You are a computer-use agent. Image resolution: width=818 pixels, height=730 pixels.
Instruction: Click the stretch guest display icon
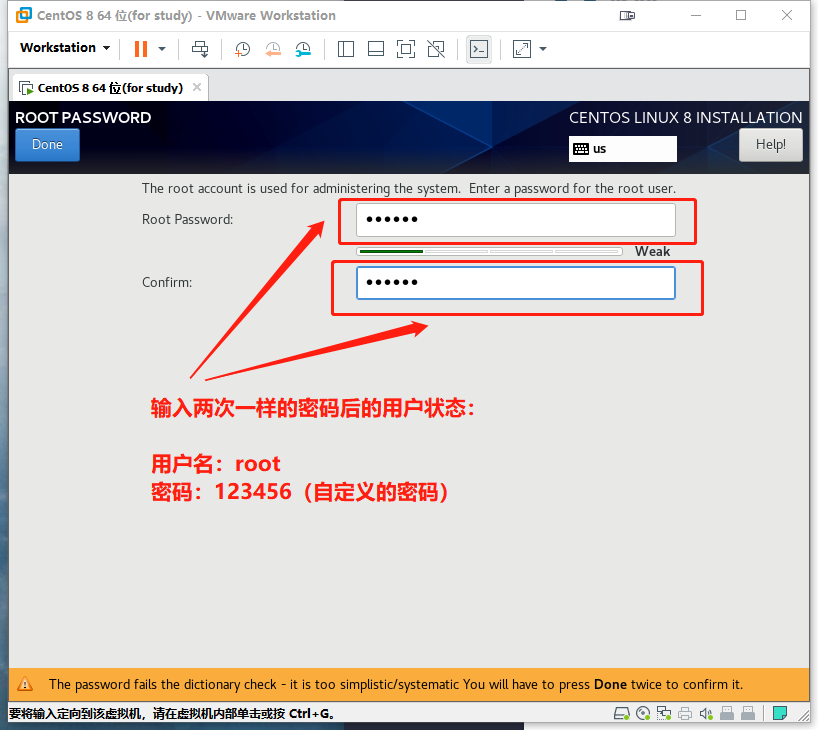[x=522, y=49]
